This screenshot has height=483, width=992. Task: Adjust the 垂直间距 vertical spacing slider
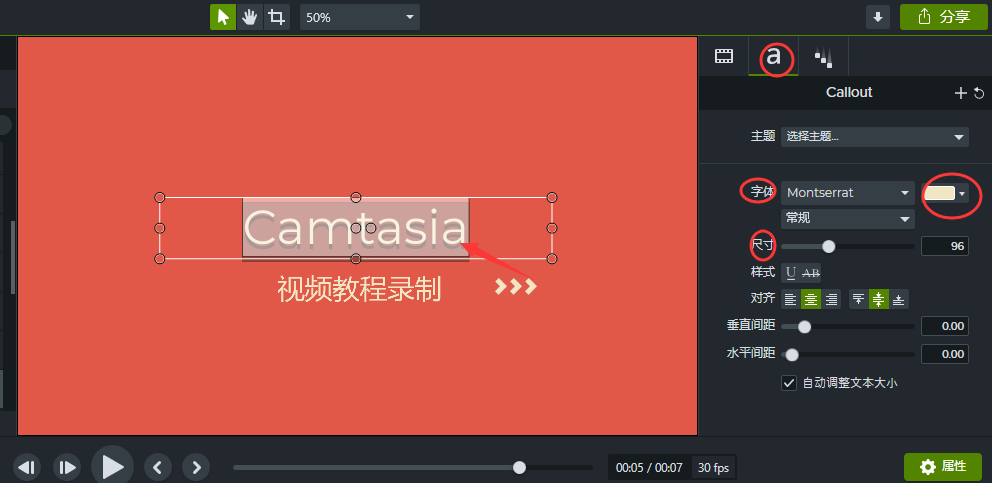click(804, 327)
